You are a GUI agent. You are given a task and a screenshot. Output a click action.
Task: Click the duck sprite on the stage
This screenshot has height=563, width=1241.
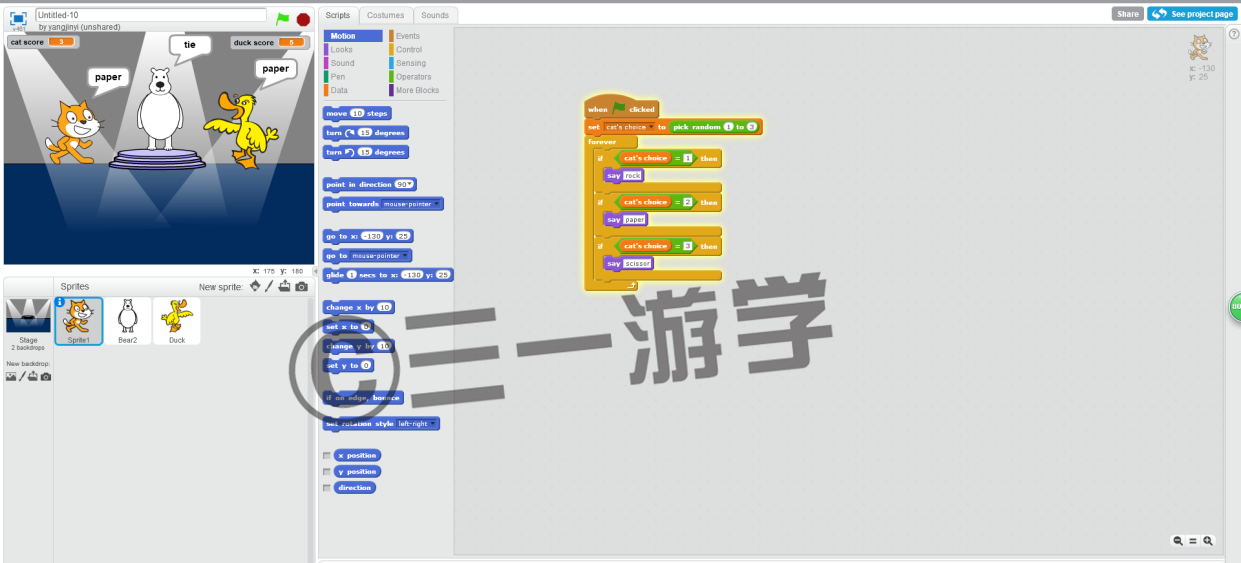click(242, 129)
